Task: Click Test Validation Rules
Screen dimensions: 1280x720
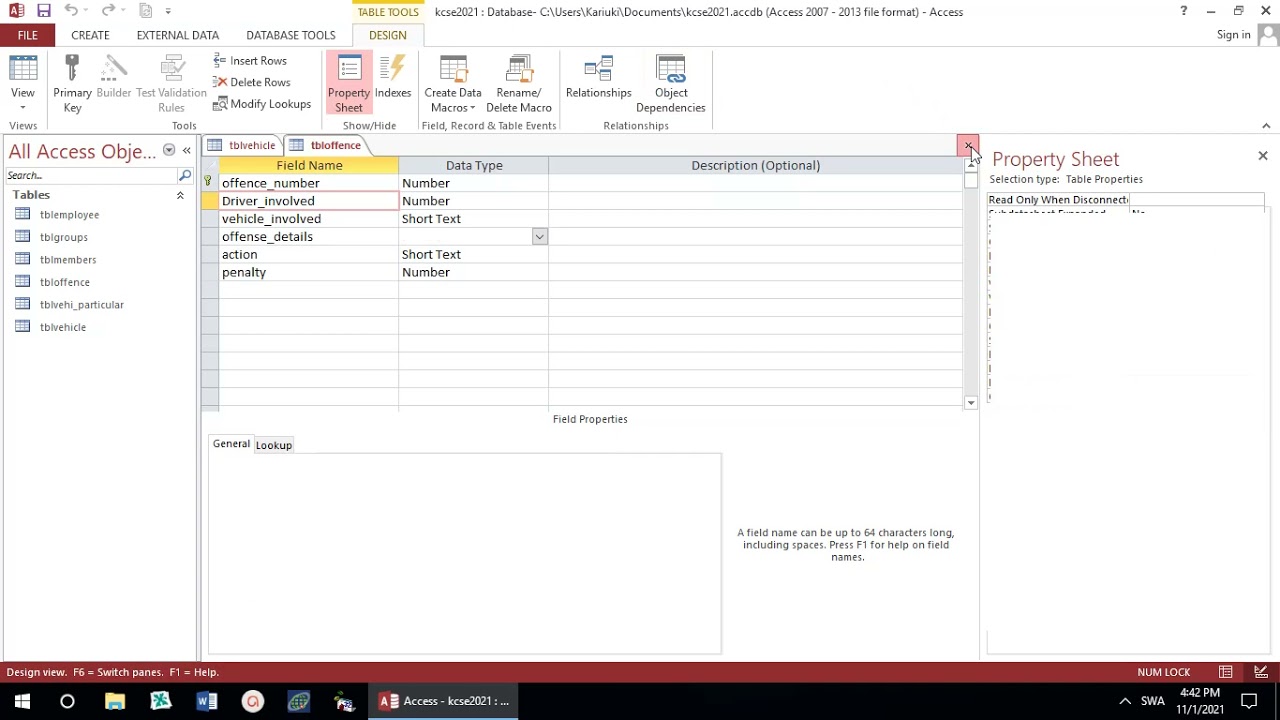Action: point(171,85)
